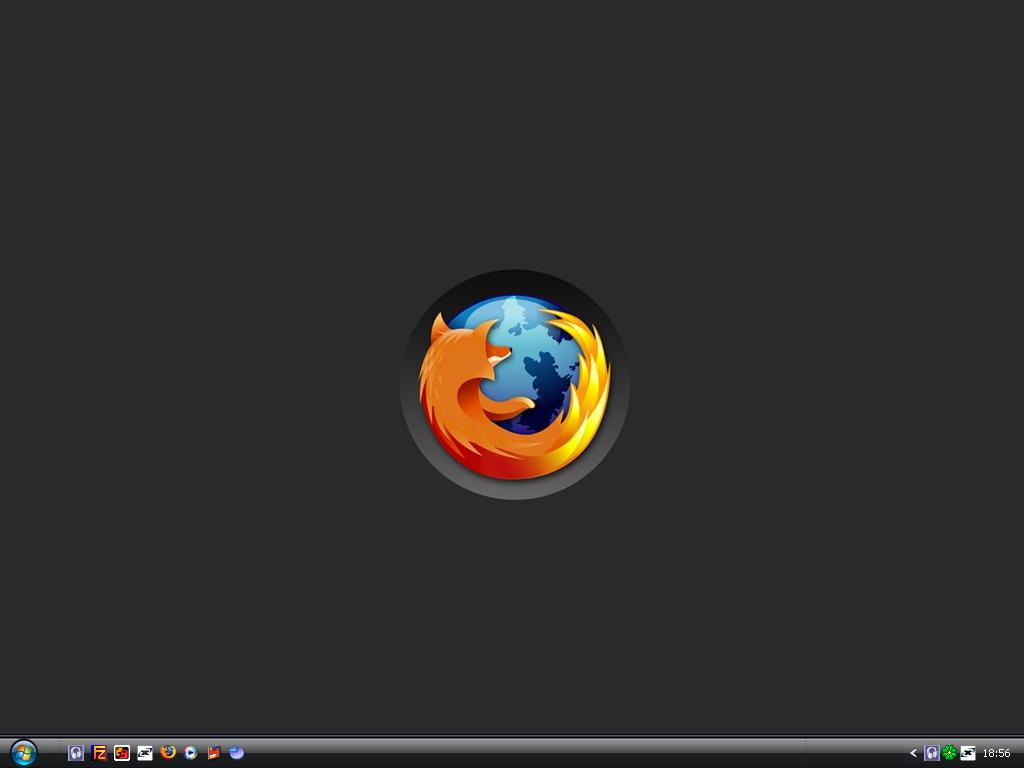Launch Firefox from the quick launch bar
Viewport: 1024px width, 768px height.
168,752
